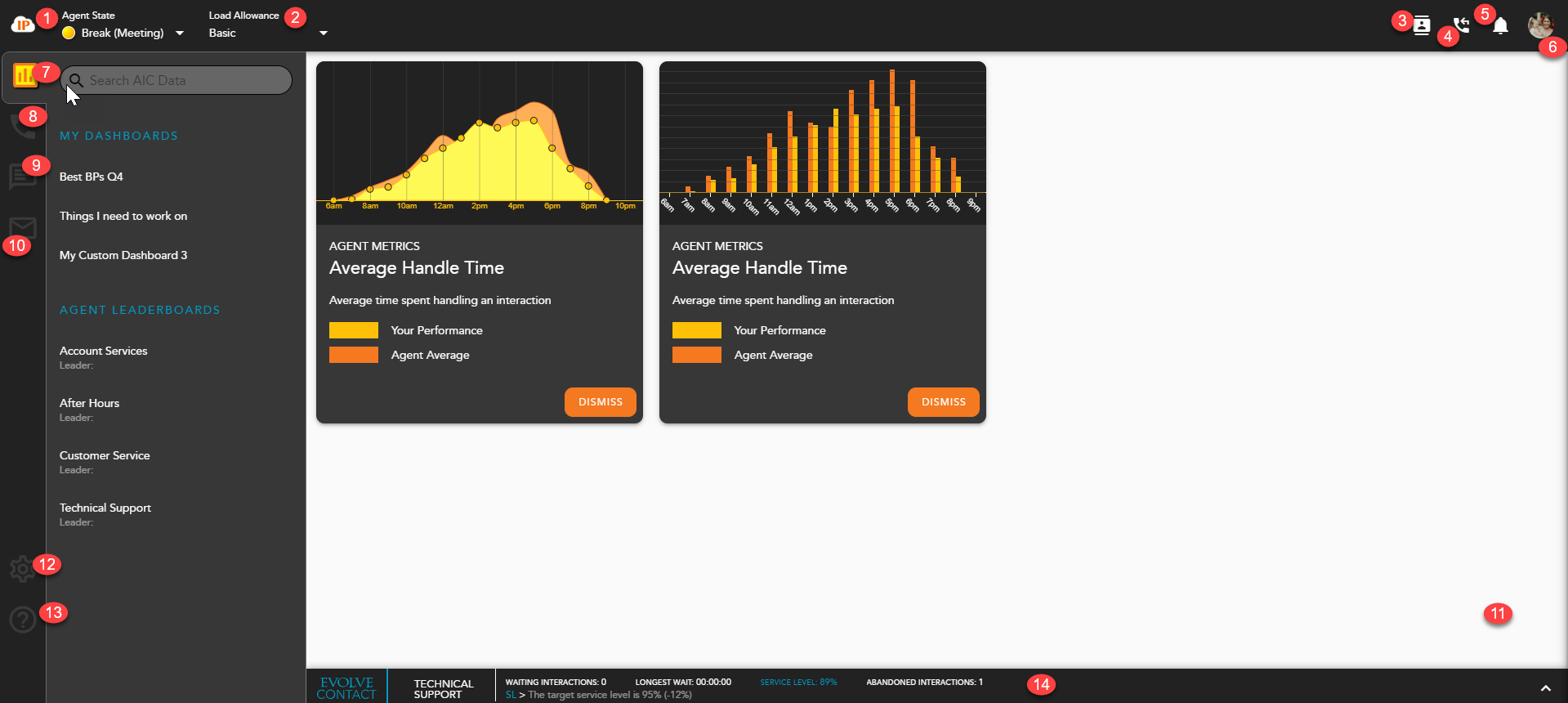Open the settings gear icon
Viewport: 1568px width, 703px height.
click(x=22, y=569)
